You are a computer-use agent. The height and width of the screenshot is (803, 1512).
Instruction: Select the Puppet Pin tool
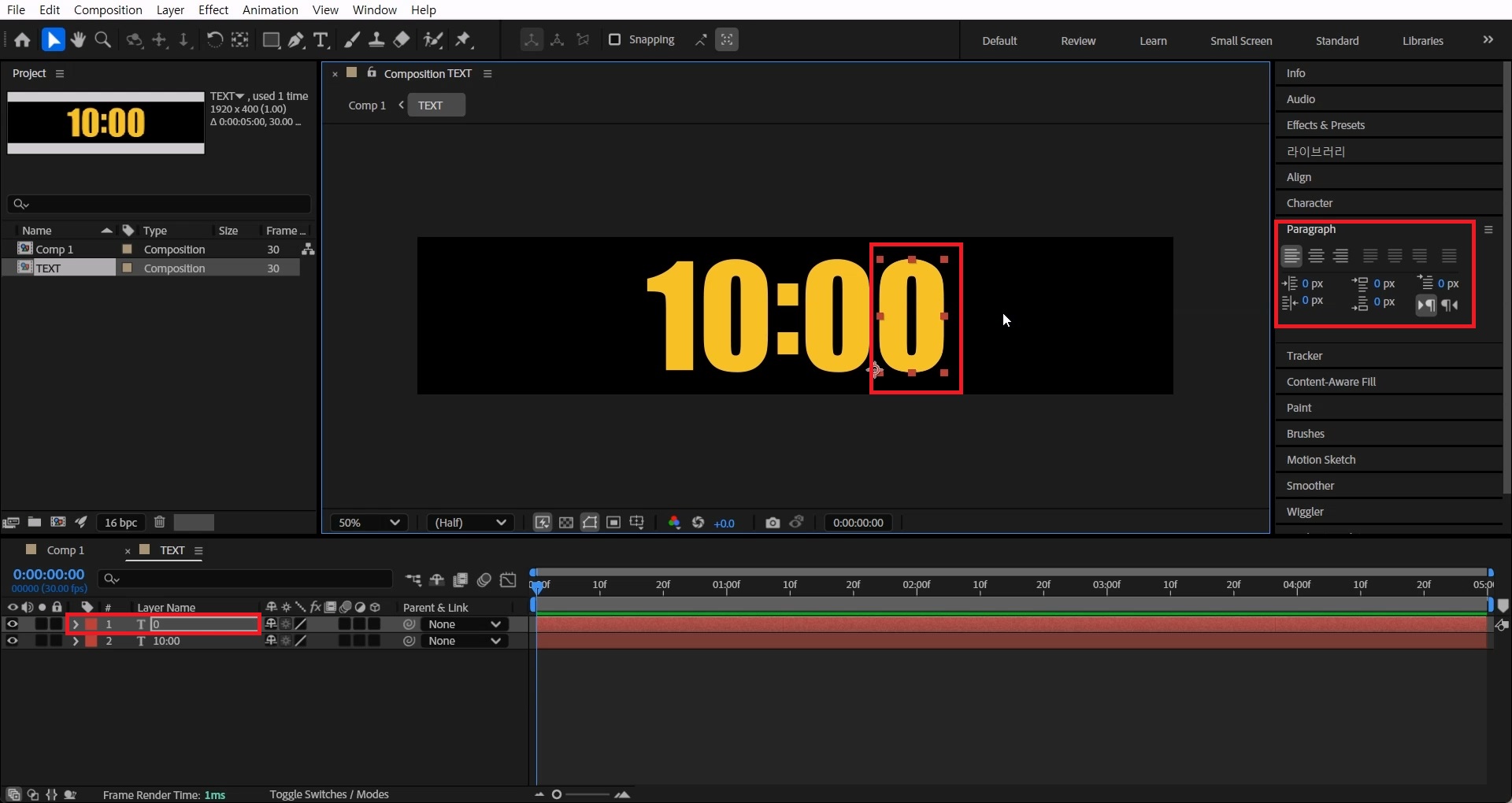[x=464, y=40]
